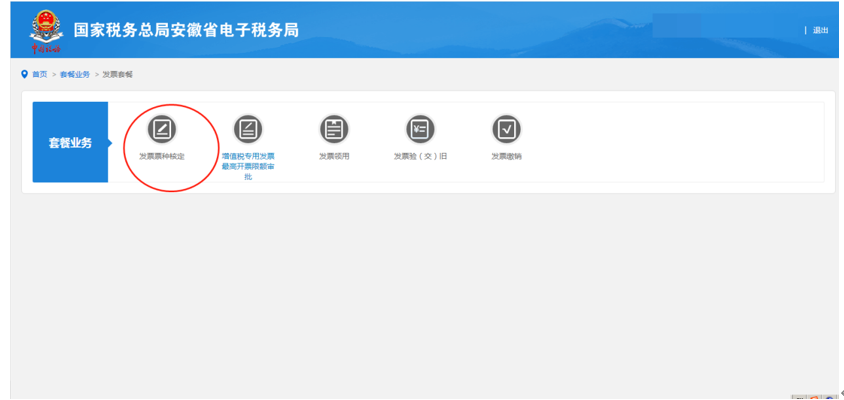This screenshot has width=844, height=400.
Task: Open the 发票验（交）旧 icon
Action: [x=420, y=130]
